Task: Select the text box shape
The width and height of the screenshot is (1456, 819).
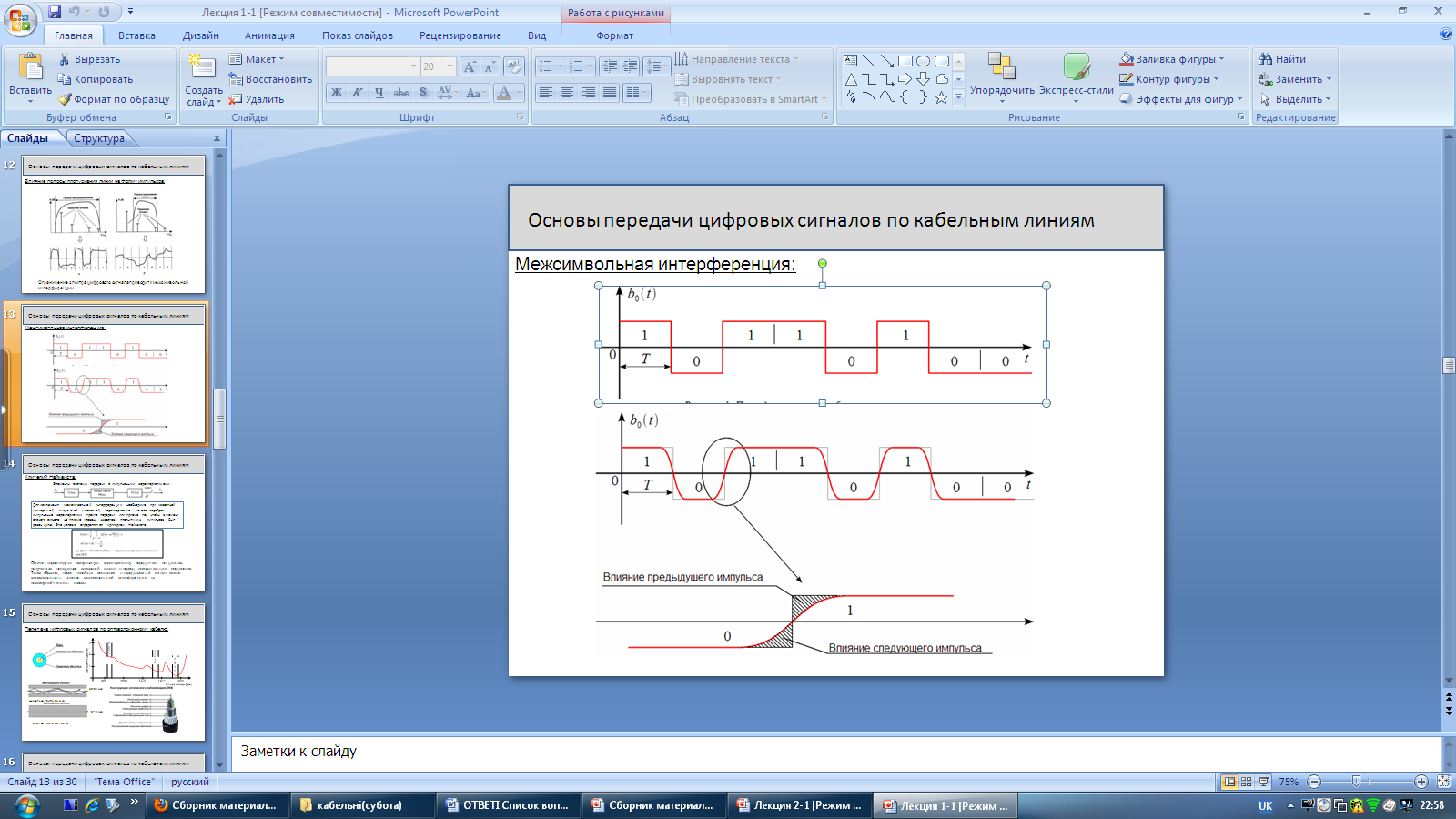Action: coord(850,61)
